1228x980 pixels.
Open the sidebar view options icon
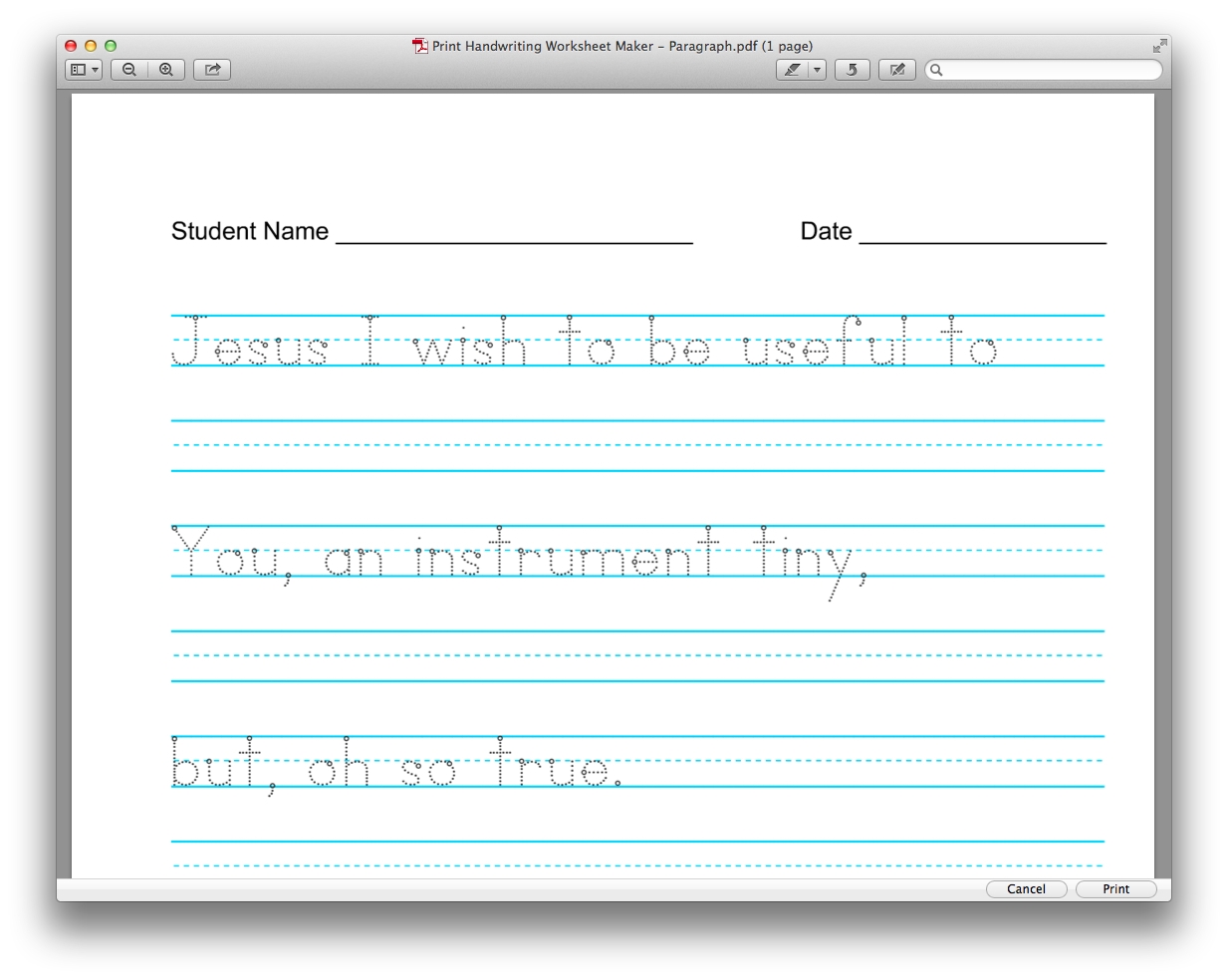(80, 70)
